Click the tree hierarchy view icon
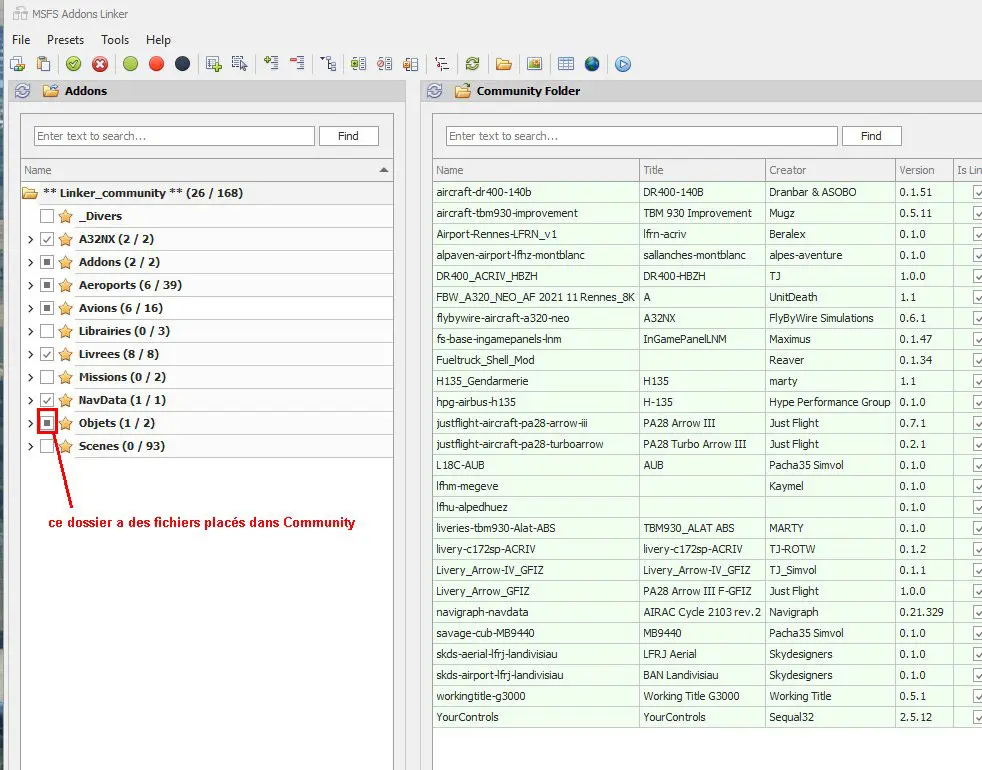The image size is (982, 770). click(x=328, y=64)
